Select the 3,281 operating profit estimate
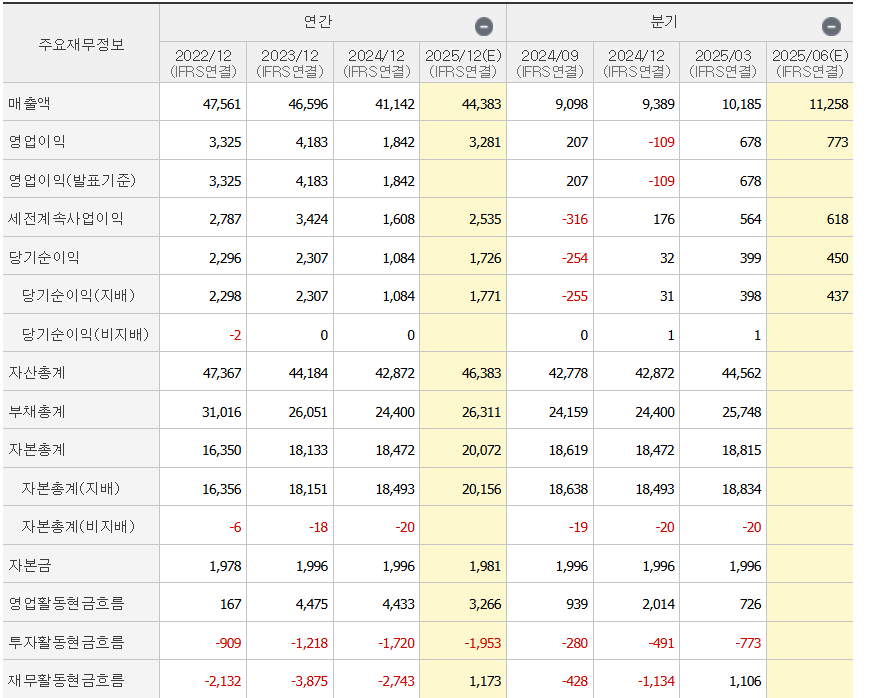Viewport: 869px width, 698px height. pos(485,142)
